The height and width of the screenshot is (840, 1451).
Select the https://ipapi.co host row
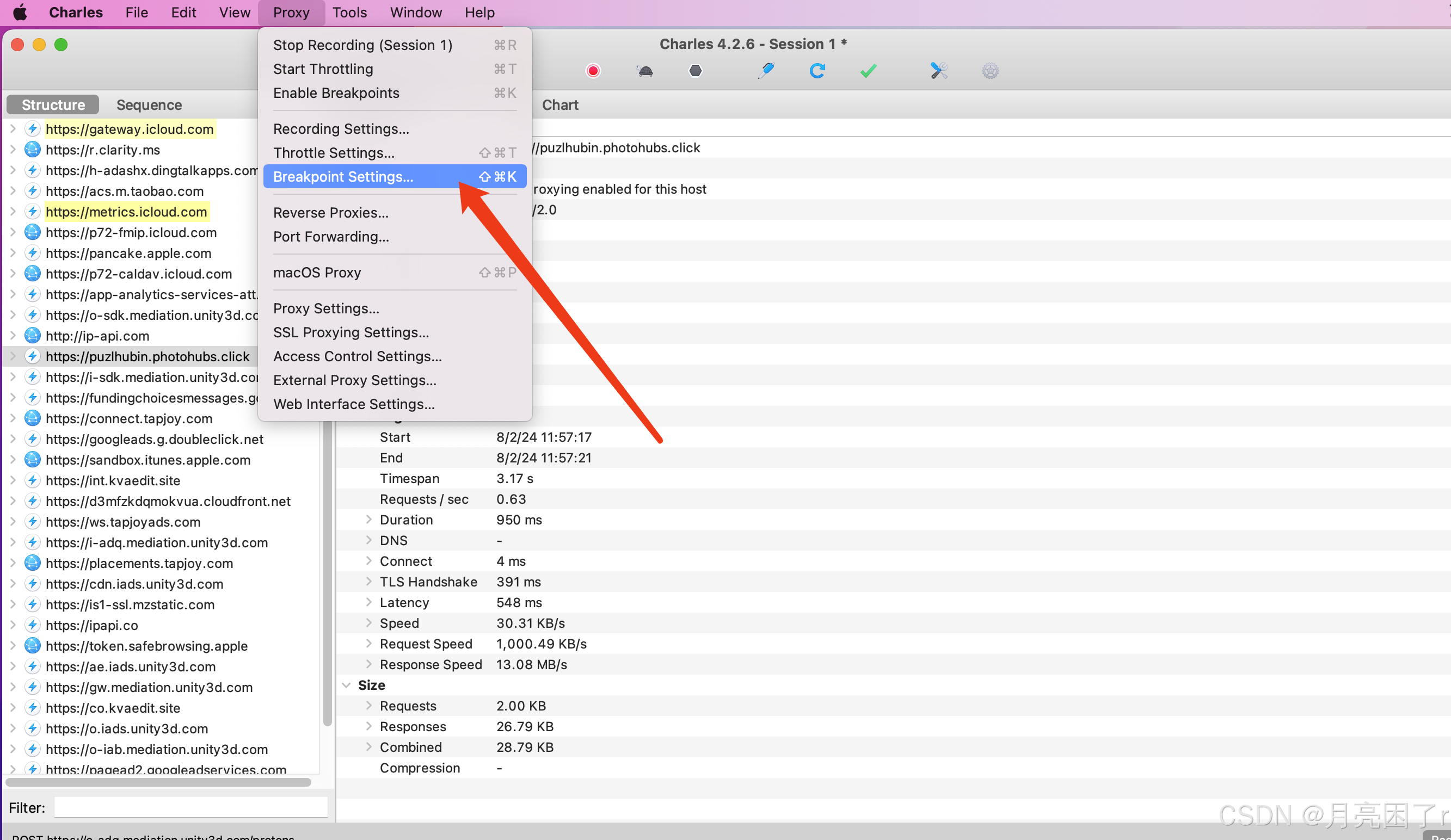(x=161, y=625)
